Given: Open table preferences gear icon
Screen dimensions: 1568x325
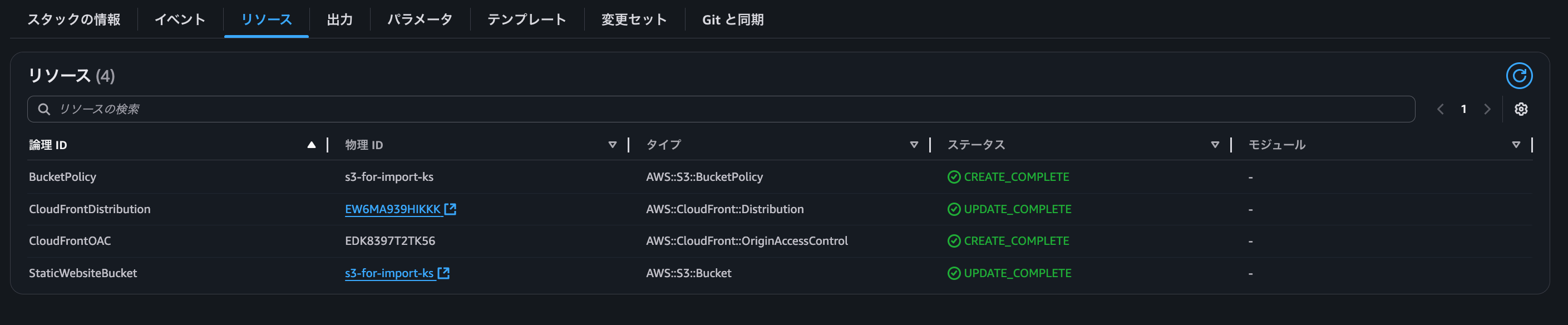Looking at the screenshot, I should (x=1521, y=109).
